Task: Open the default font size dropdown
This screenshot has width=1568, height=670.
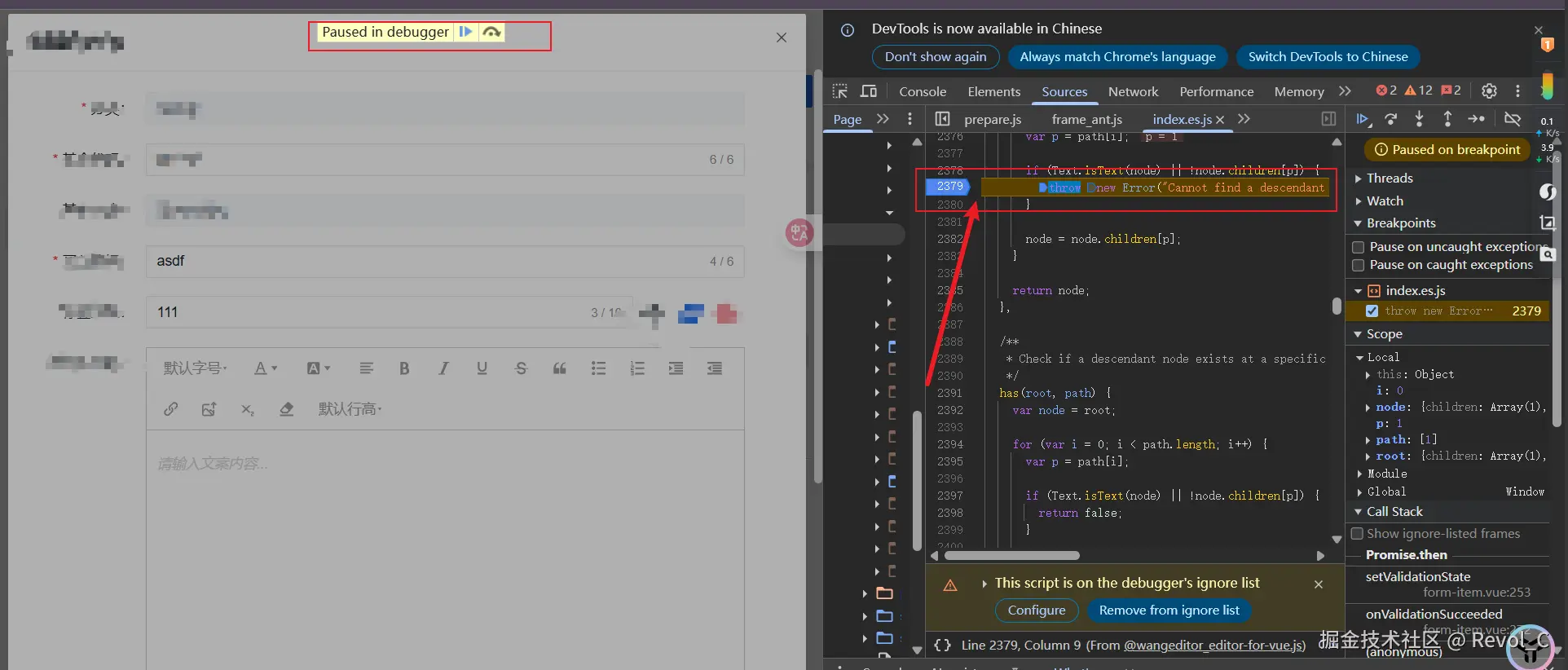Action: point(196,368)
